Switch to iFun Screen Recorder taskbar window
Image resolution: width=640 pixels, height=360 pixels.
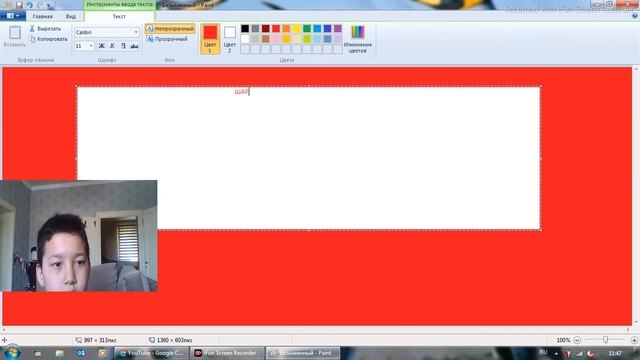(x=227, y=353)
